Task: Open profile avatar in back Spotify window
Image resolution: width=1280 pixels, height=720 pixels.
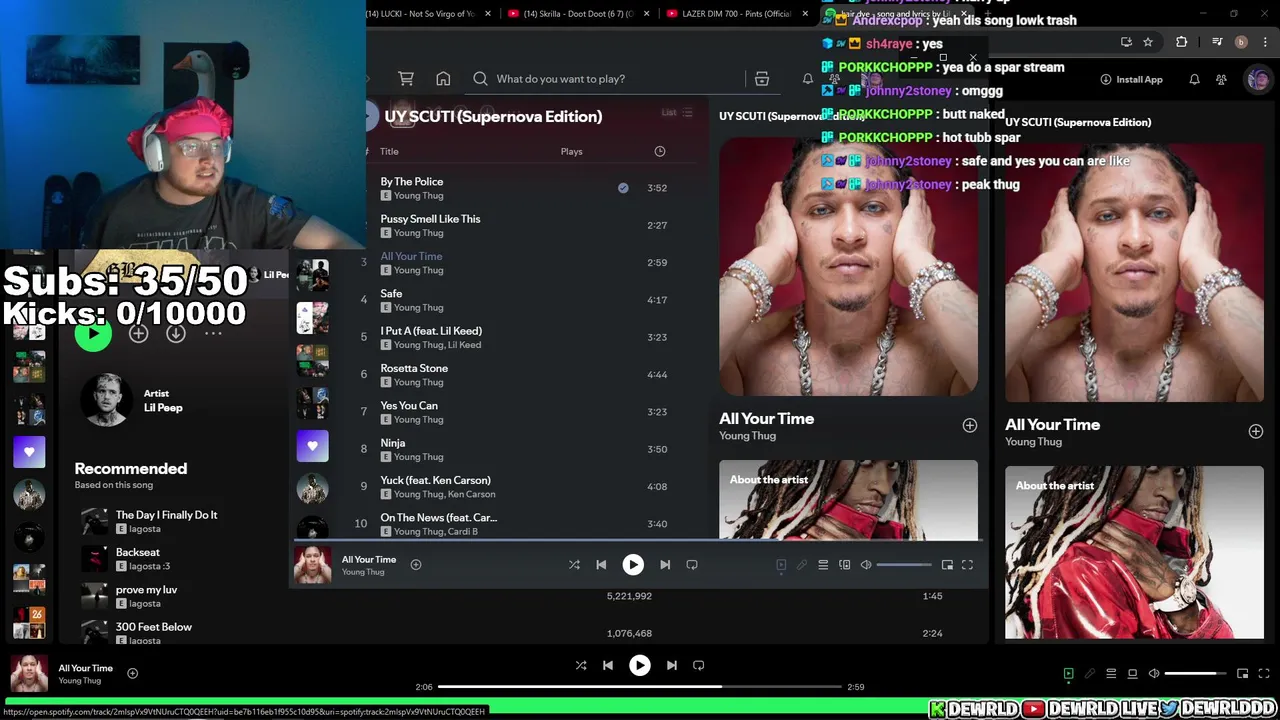Action: coord(1257,79)
